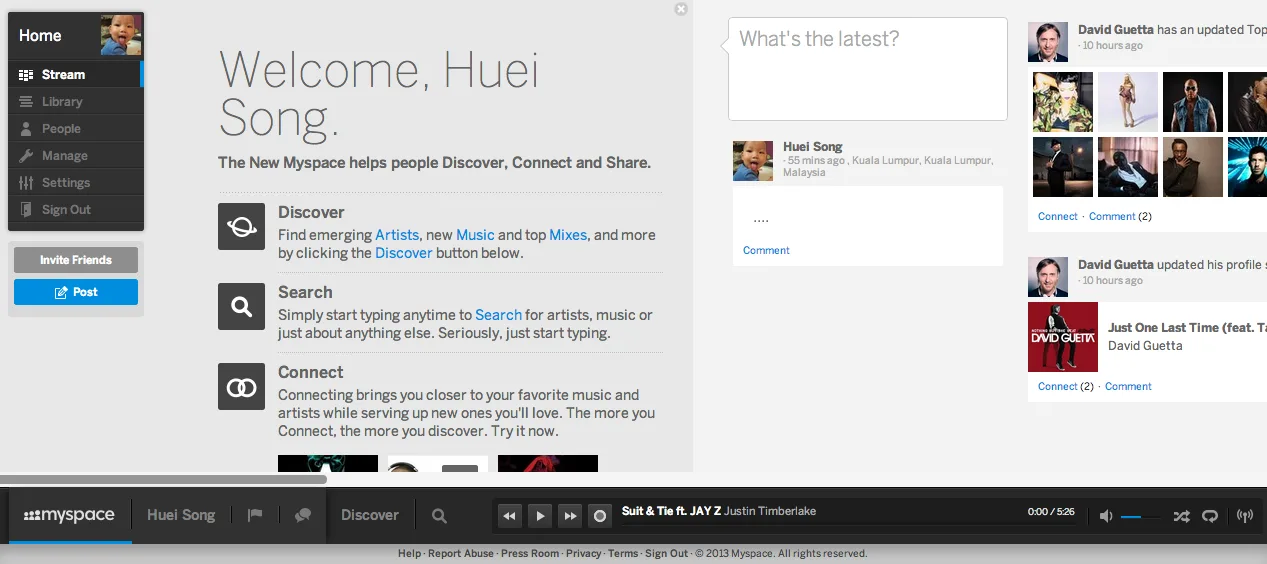Open Library in the Home sidebar

(x=76, y=101)
